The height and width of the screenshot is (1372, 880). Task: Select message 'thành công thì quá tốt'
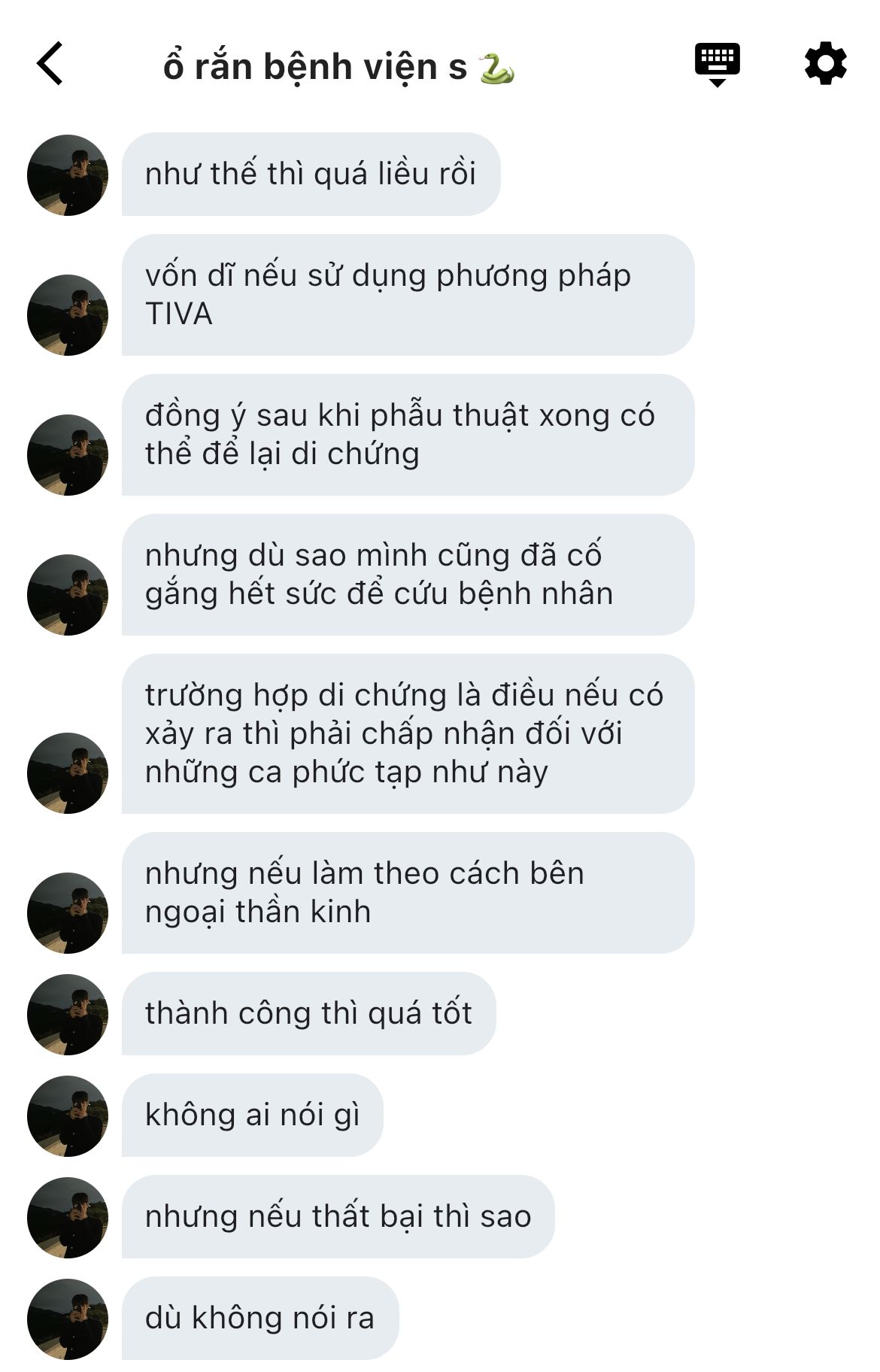point(308,1014)
